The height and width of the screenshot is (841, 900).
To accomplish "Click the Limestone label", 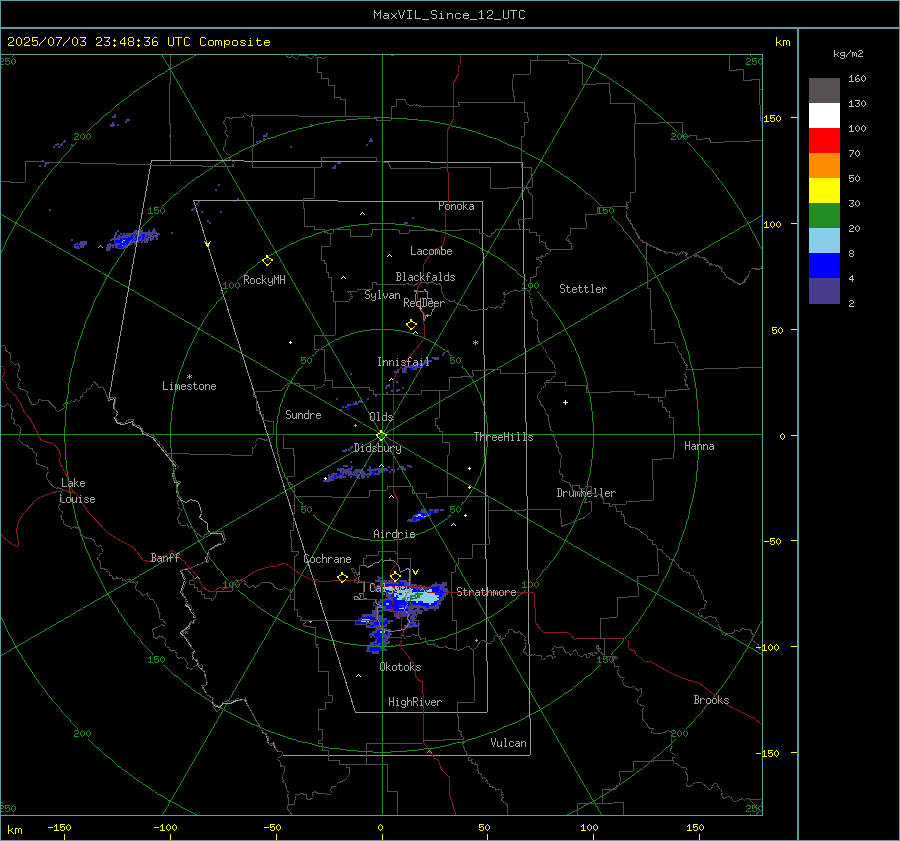I will pos(189,386).
